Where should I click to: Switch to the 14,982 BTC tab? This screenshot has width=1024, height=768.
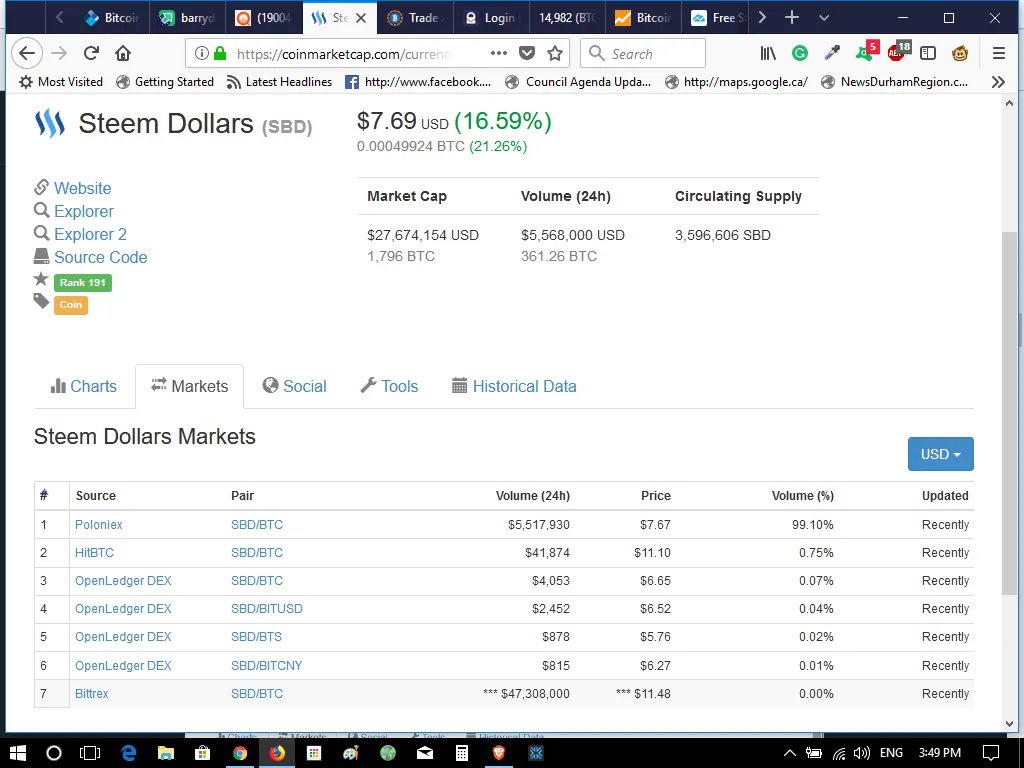pyautogui.click(x=567, y=18)
